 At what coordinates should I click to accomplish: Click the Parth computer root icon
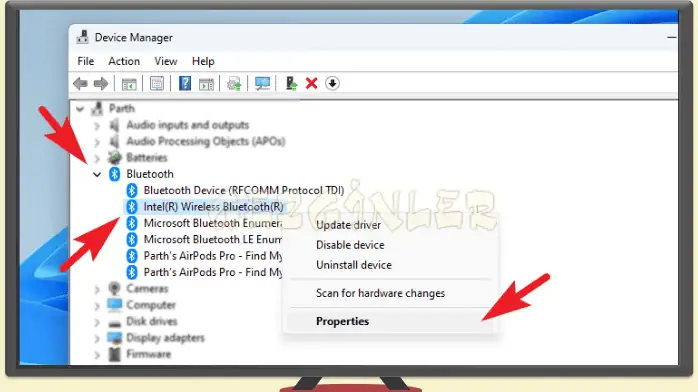(x=97, y=109)
